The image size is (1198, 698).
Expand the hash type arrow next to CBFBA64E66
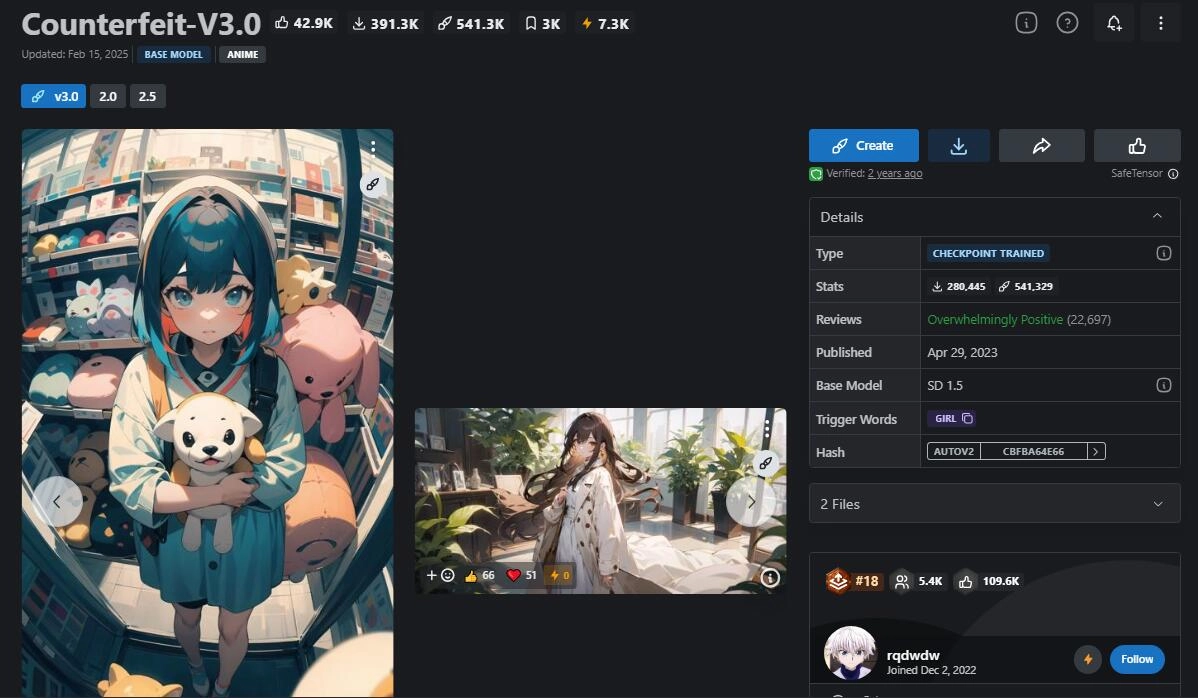point(1096,451)
